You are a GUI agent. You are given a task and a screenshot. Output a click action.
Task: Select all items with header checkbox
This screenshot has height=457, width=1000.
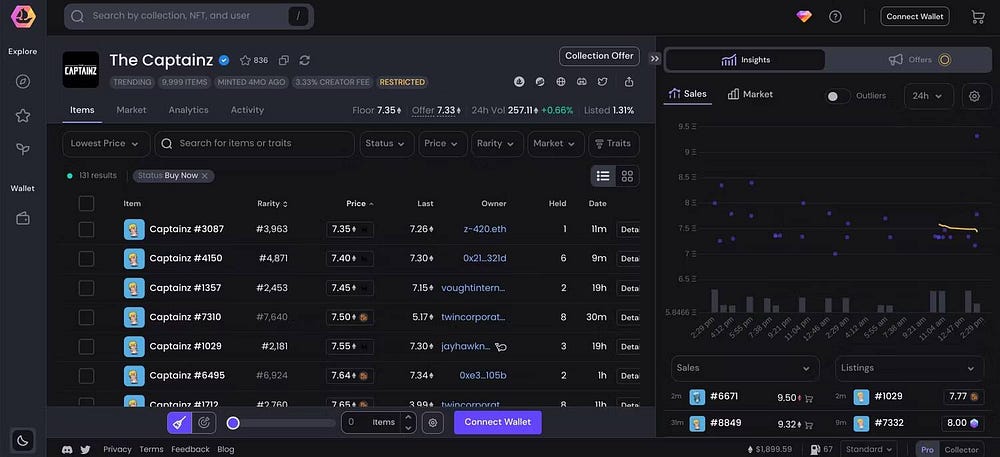(x=86, y=203)
